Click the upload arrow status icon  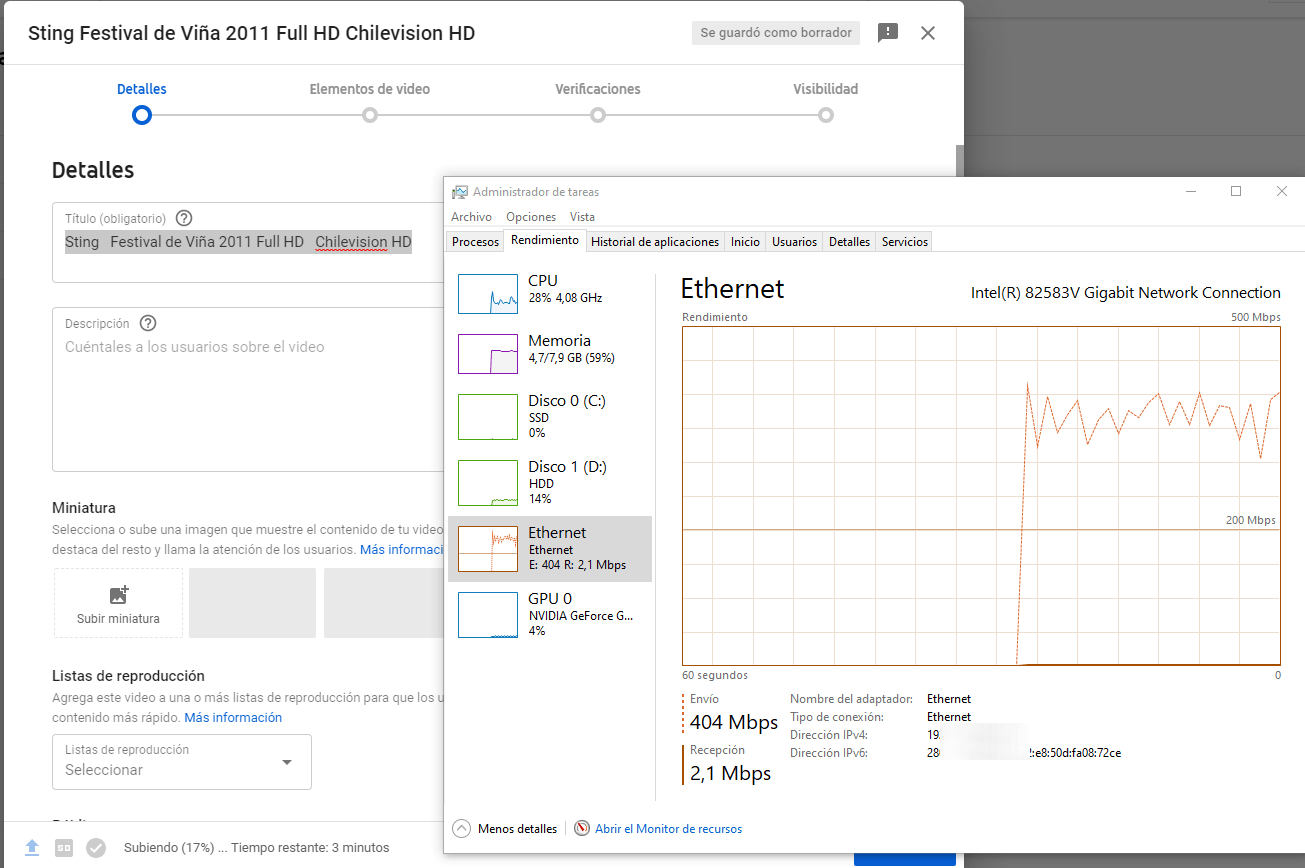(32, 847)
